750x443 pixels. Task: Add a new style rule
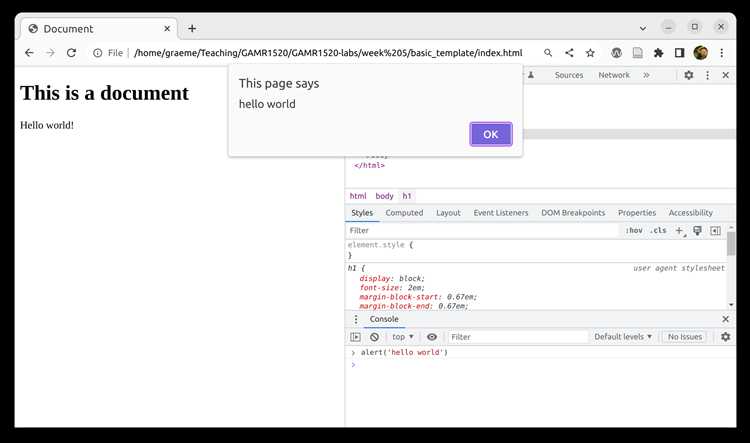pos(679,231)
